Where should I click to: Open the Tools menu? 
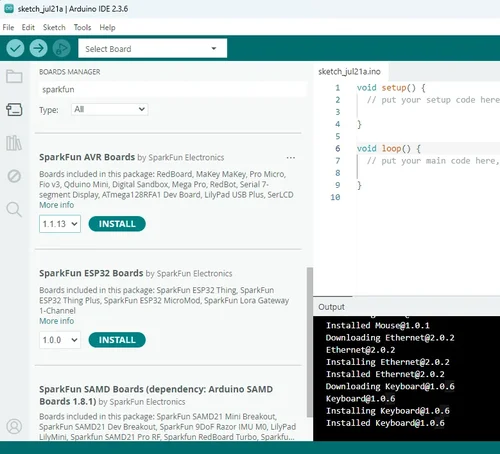[82, 27]
